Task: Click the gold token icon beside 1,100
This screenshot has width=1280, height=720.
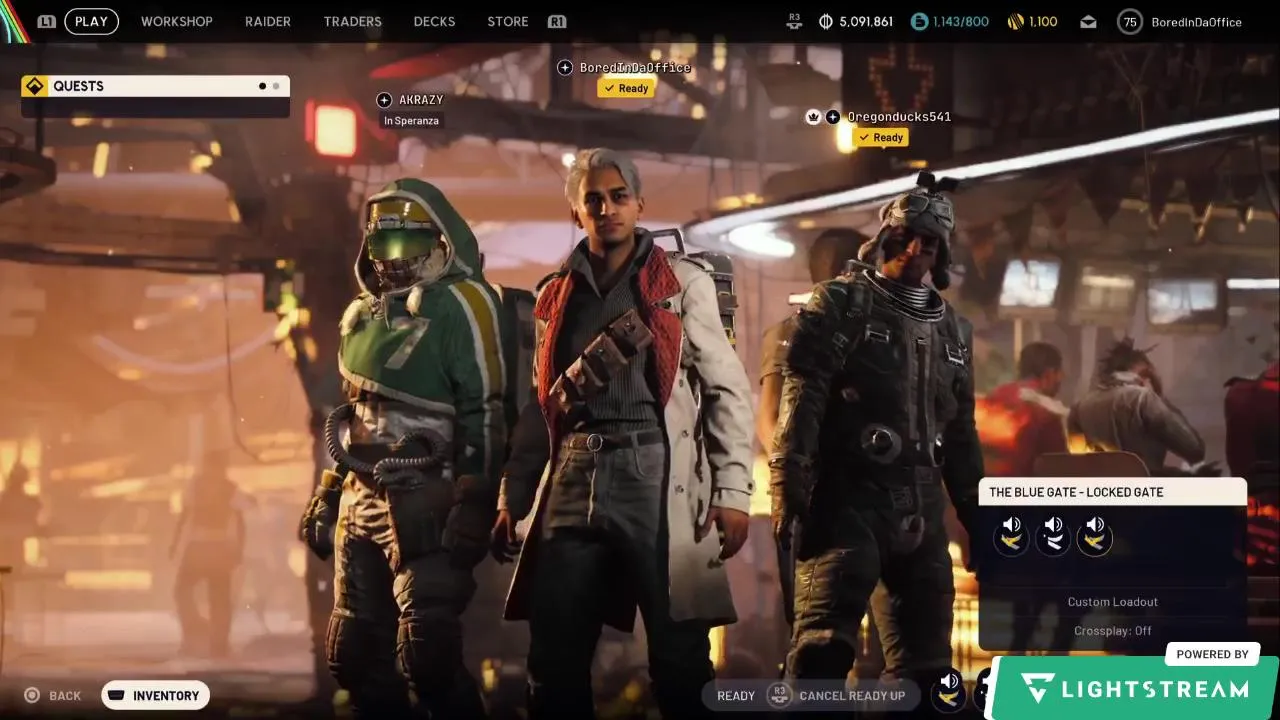Action: 1015,21
